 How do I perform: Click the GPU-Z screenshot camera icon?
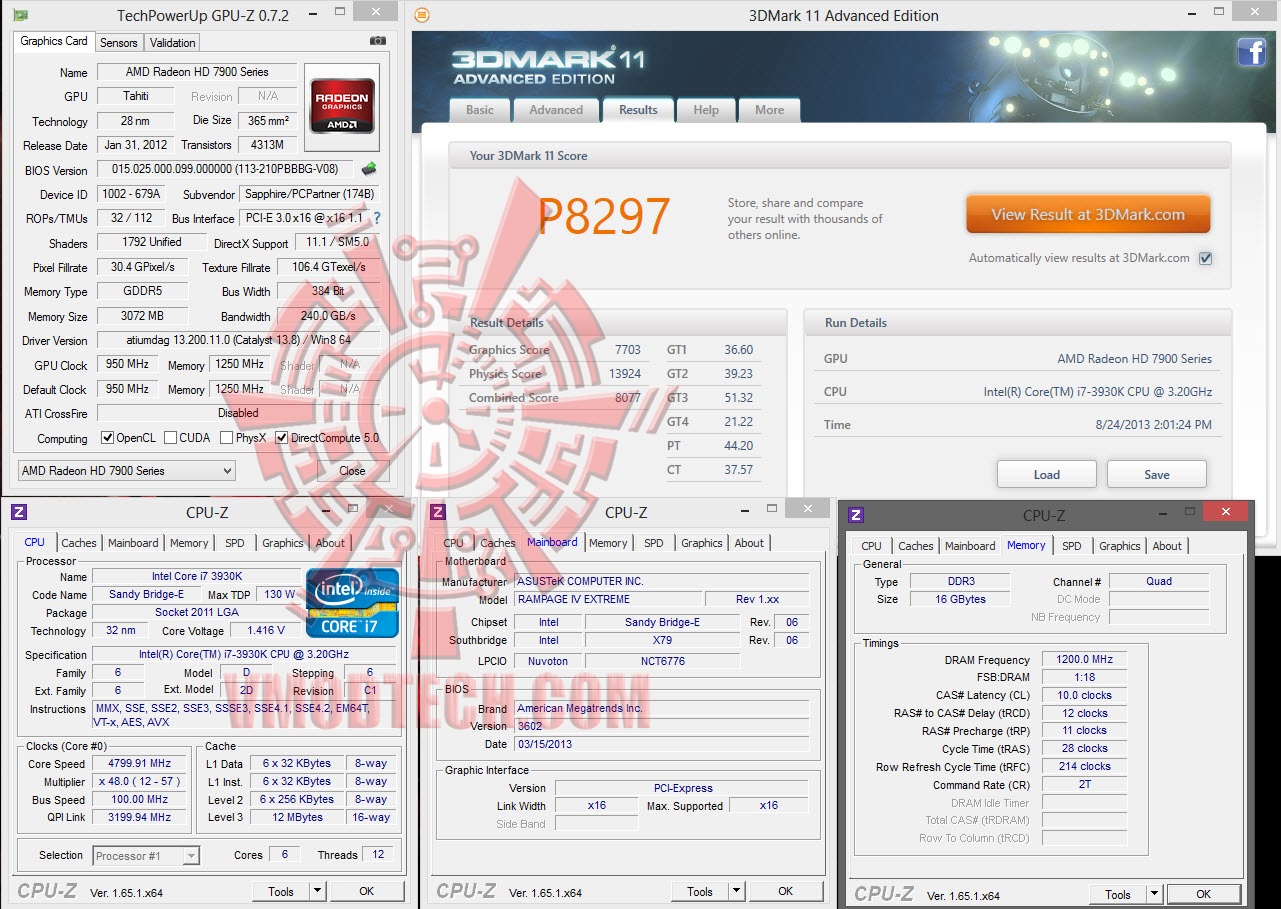click(376, 40)
